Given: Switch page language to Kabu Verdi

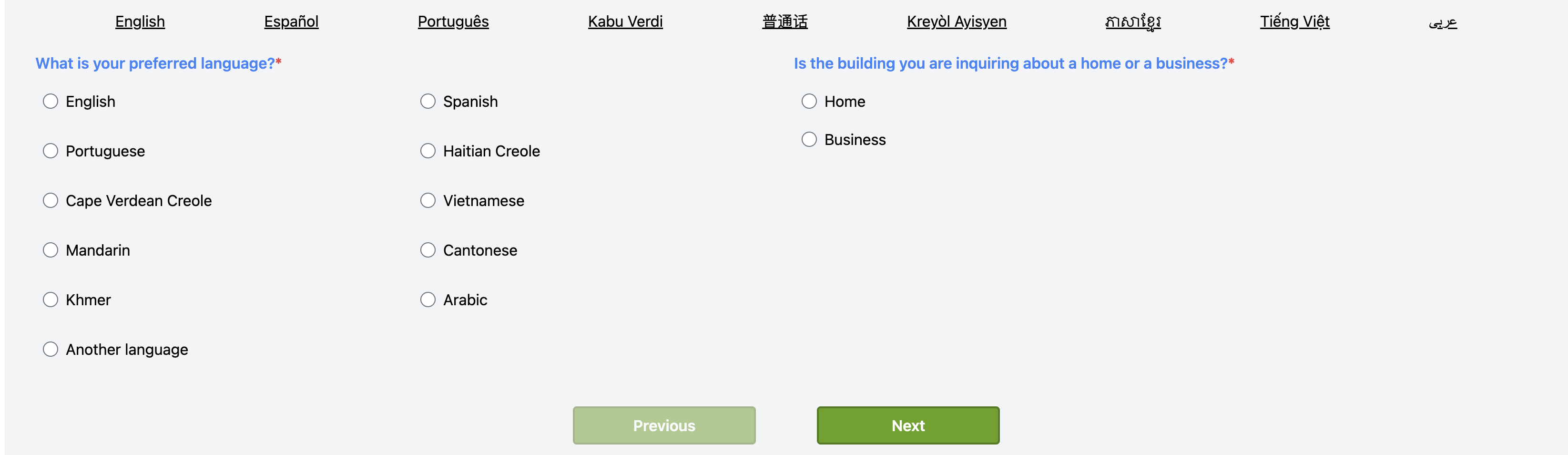Looking at the screenshot, I should 625,22.
